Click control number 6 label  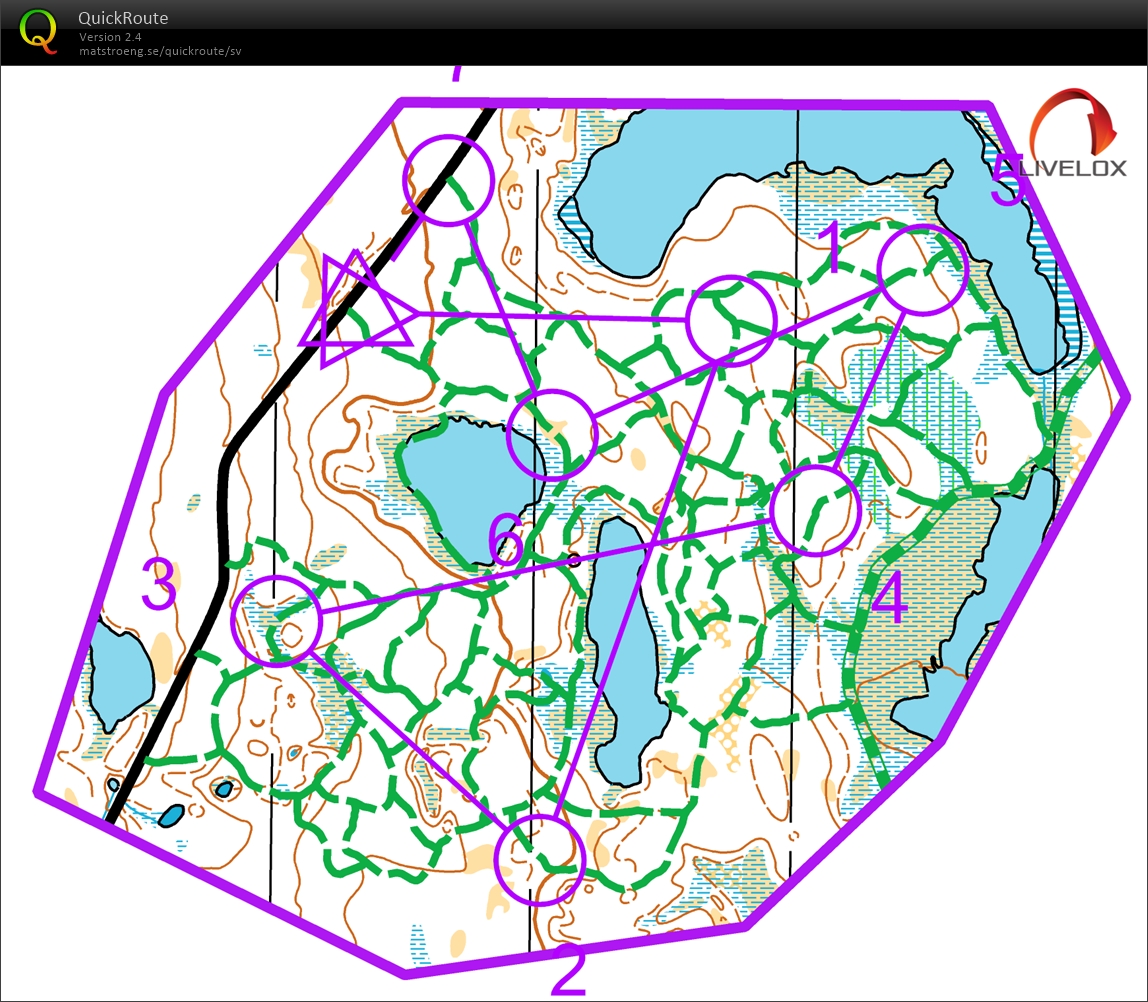tap(507, 540)
